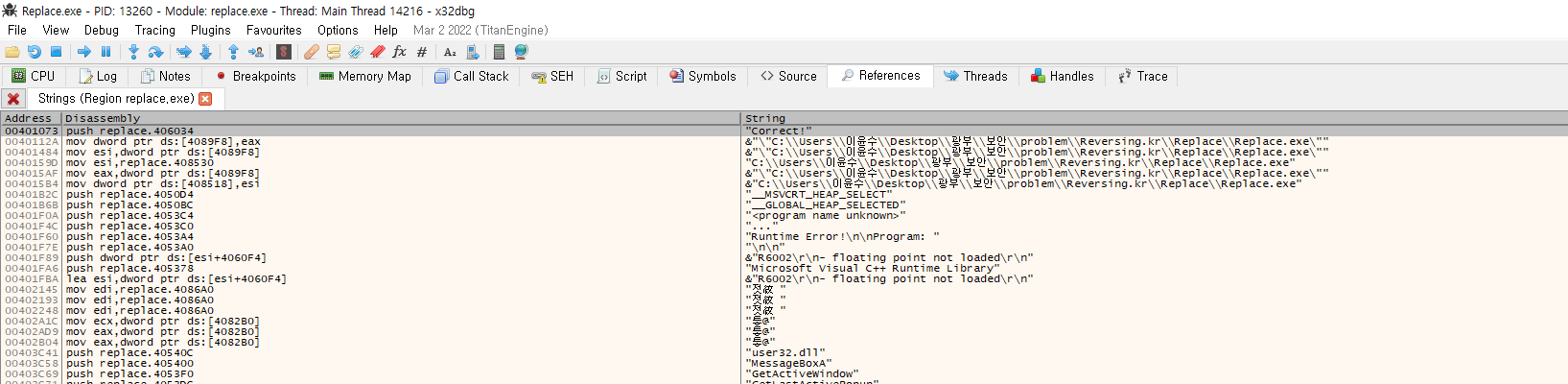Click the Patches bandage icon
The image size is (1568, 384).
(312, 52)
